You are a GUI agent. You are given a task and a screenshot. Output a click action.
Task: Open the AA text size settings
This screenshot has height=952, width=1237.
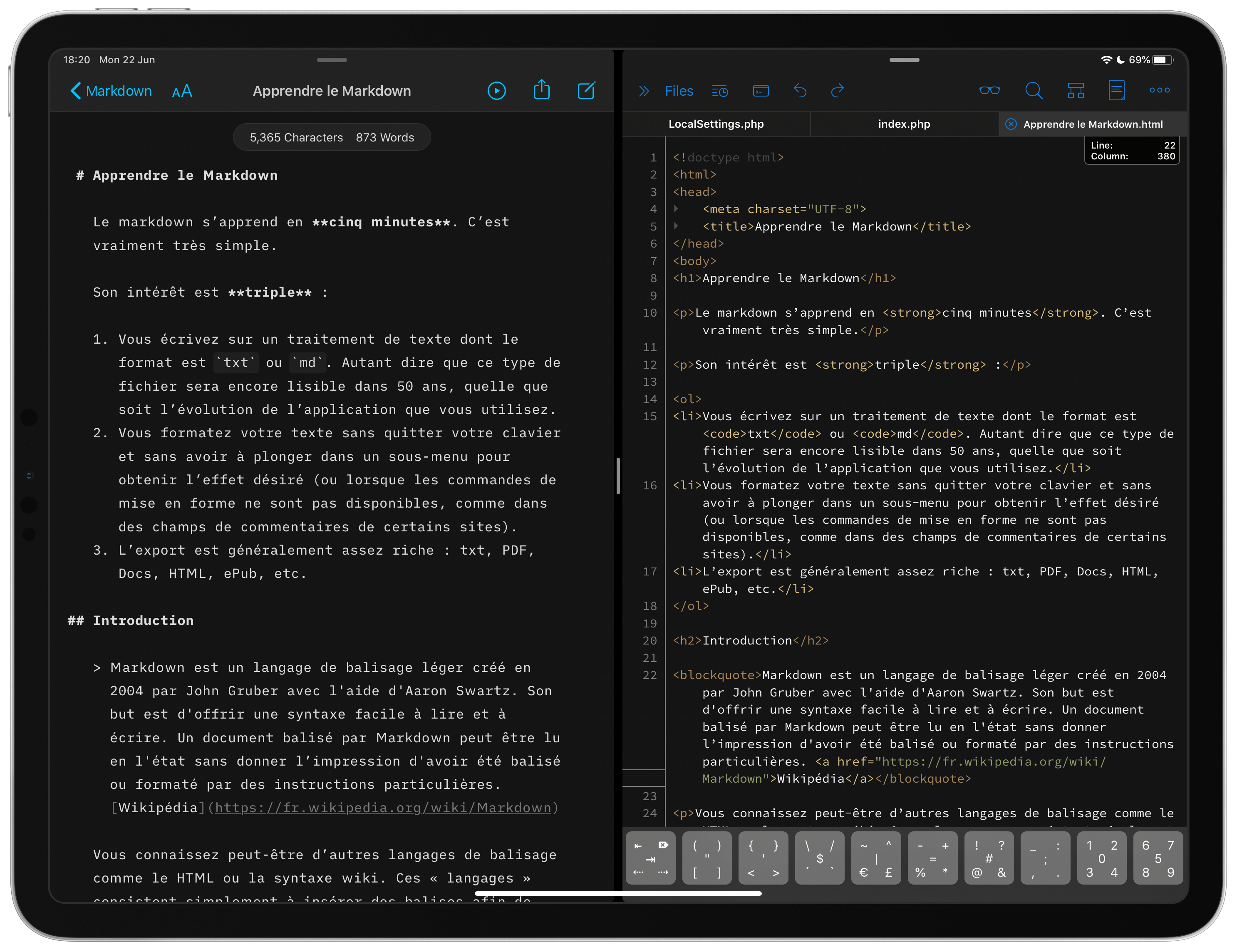[182, 91]
